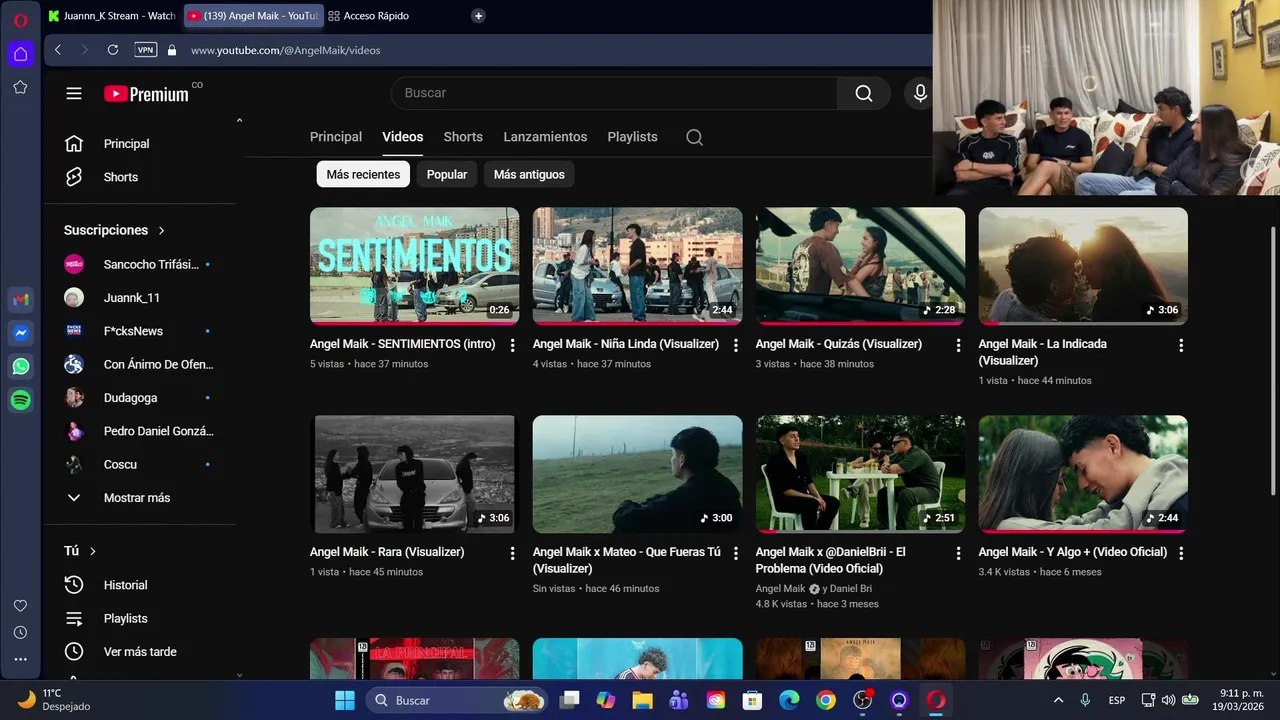Viewport: 1280px width, 720px height.
Task: Go to YouTube Premium home logo
Action: [147, 93]
